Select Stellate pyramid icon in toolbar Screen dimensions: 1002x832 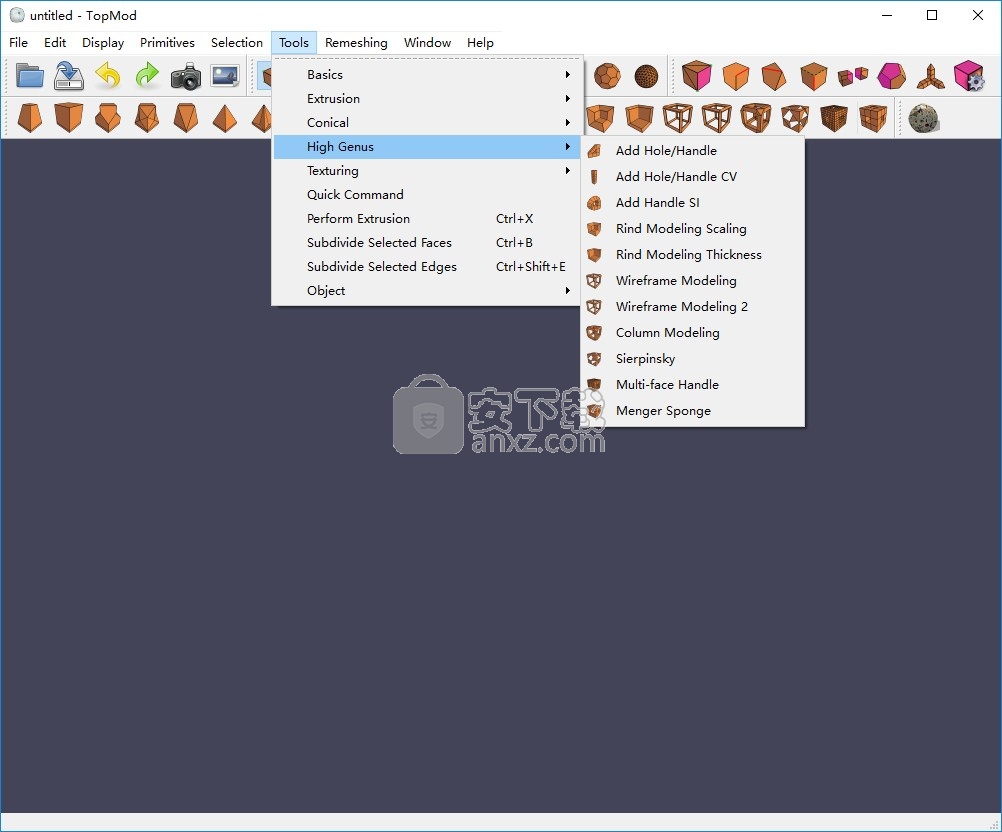(224, 118)
